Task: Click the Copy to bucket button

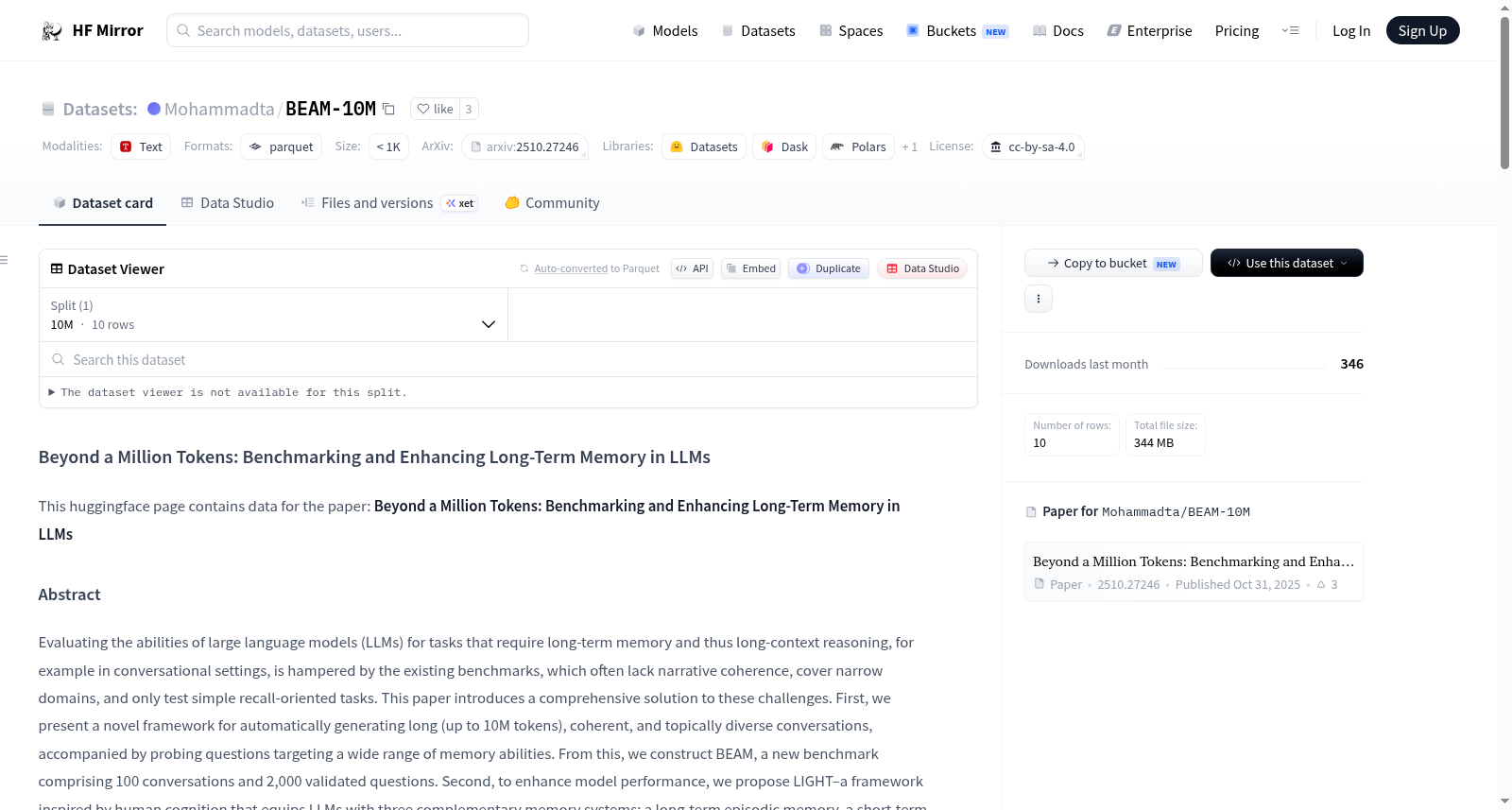Action: (1113, 263)
